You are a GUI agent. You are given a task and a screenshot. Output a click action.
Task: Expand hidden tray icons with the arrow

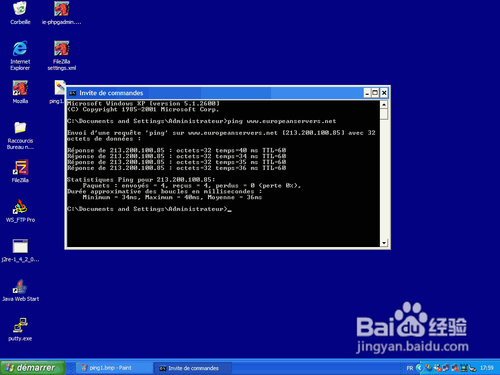tap(420, 368)
